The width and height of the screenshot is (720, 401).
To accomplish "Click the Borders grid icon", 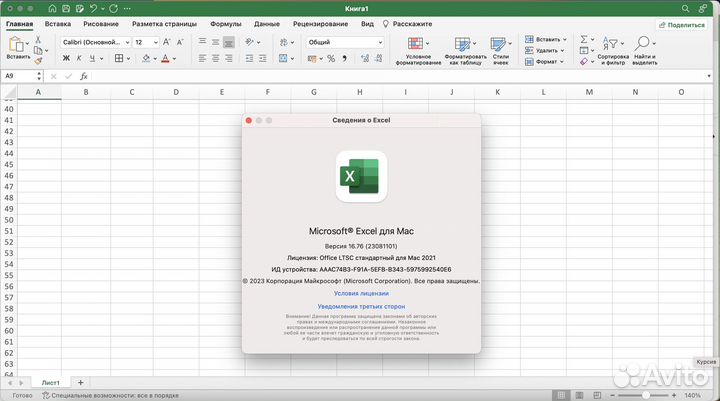I will (119, 58).
